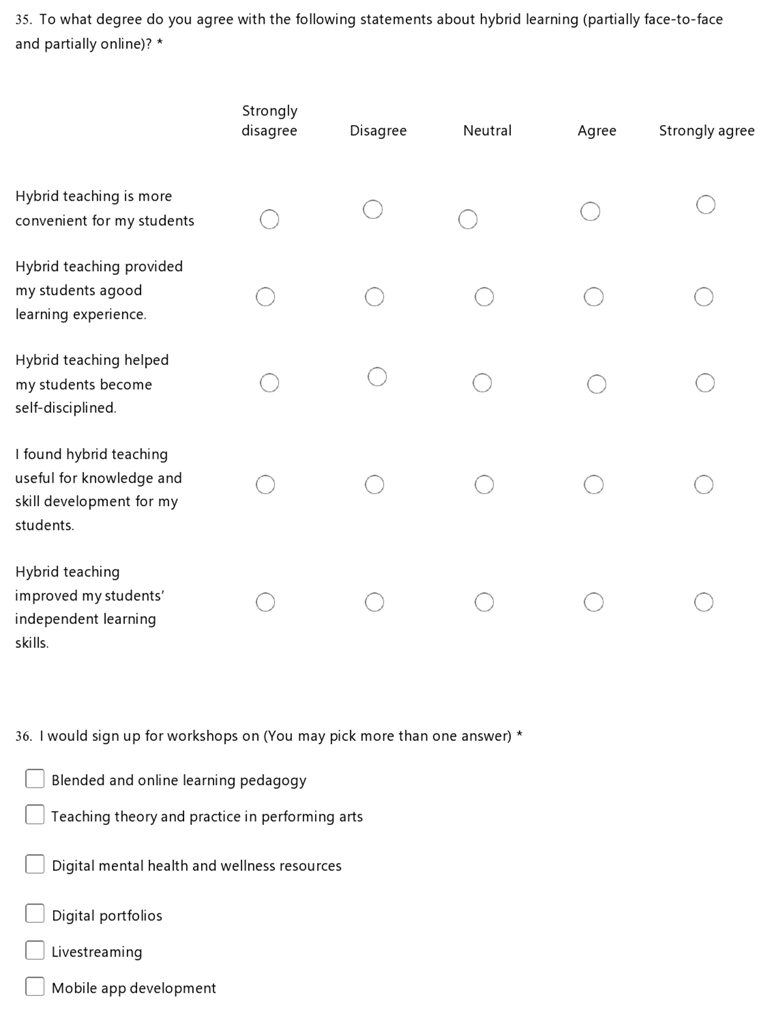Check the Digital portfolios workshop option
The image size is (778, 1014).
[35, 914]
